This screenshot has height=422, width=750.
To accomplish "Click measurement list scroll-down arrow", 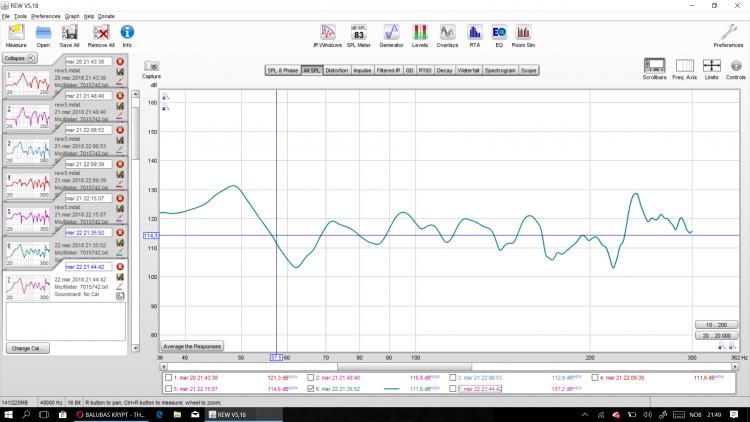I will 135,348.
